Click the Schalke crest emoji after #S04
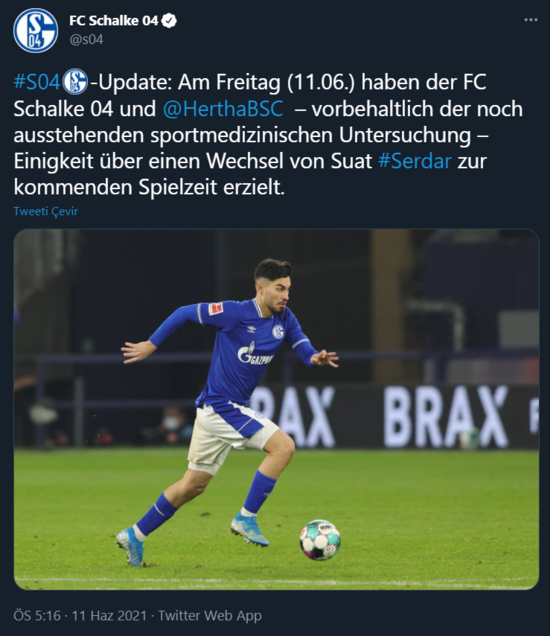Screen dimensions: 550x636 75,82
